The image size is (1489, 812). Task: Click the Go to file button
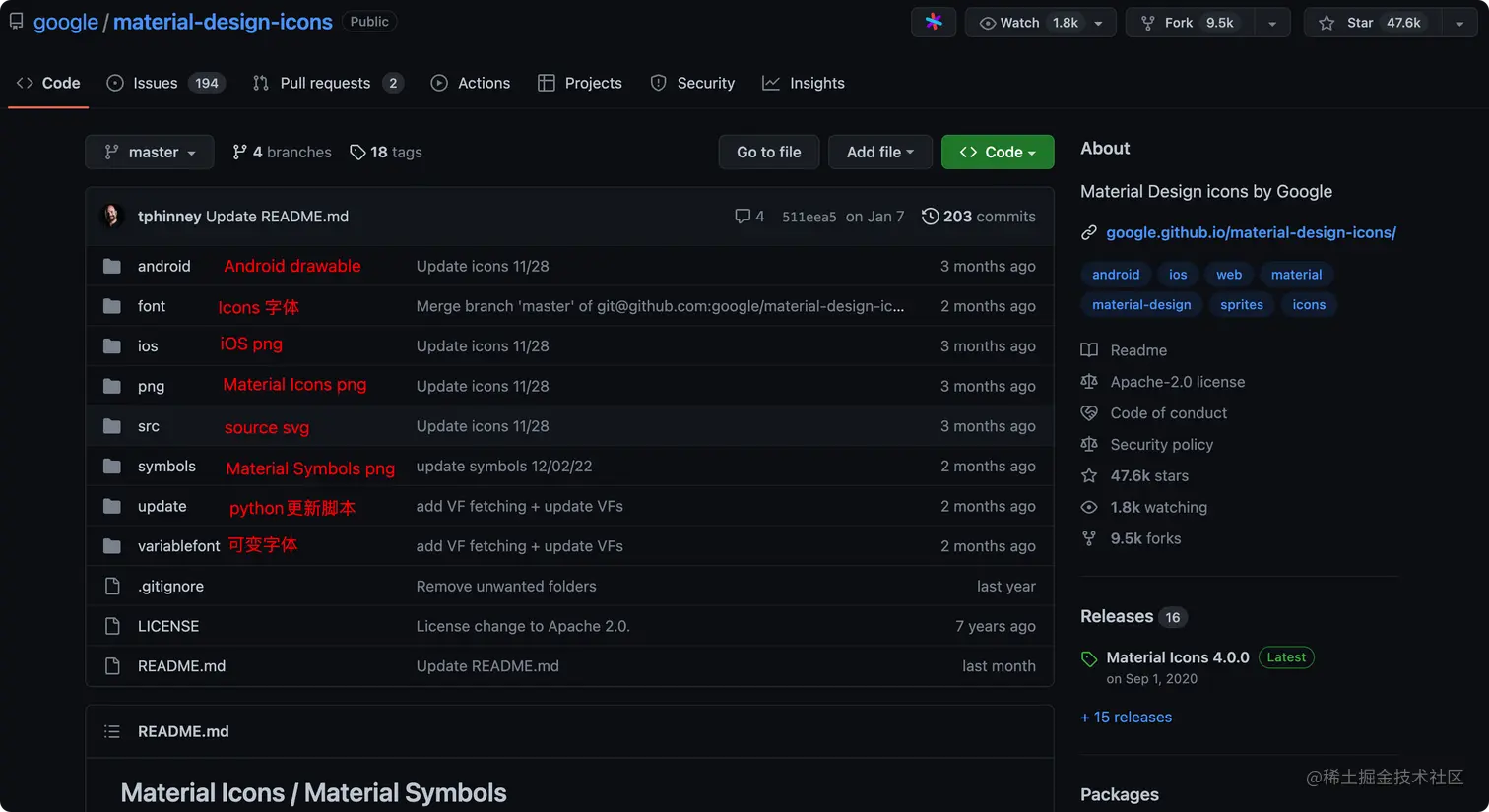[x=769, y=152]
